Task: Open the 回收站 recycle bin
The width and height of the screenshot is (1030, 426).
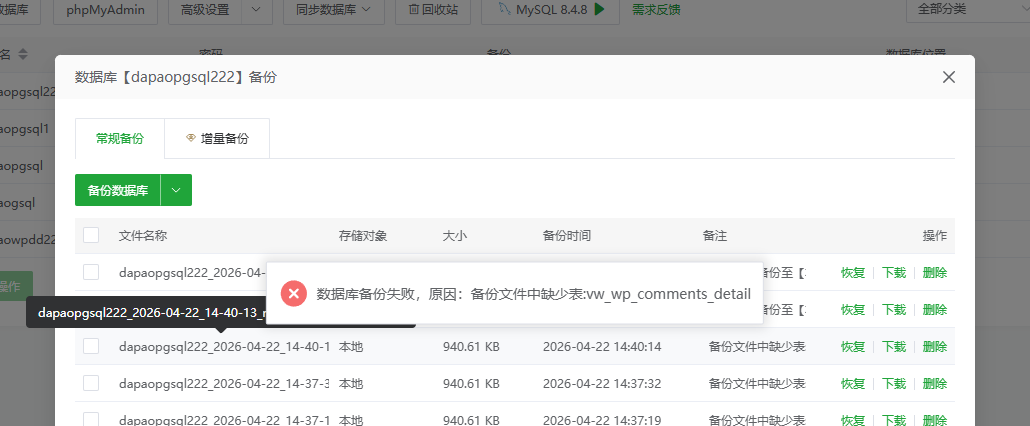Action: [433, 9]
